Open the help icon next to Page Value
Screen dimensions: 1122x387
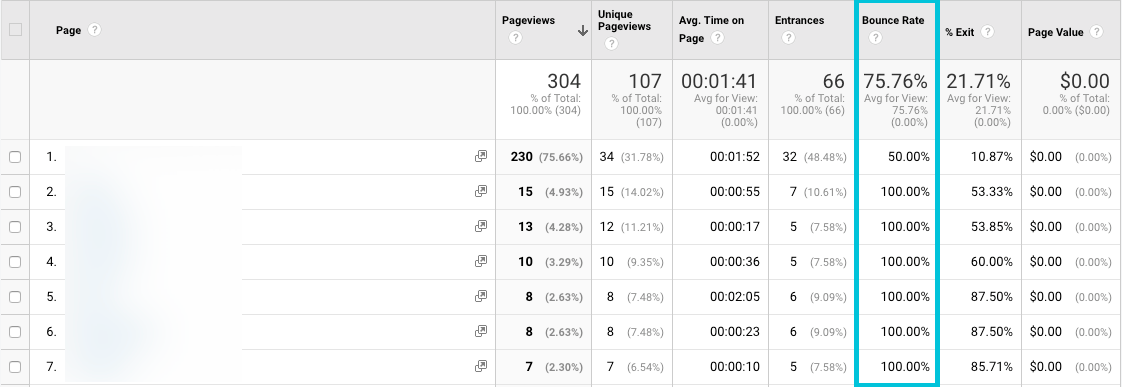(1096, 31)
